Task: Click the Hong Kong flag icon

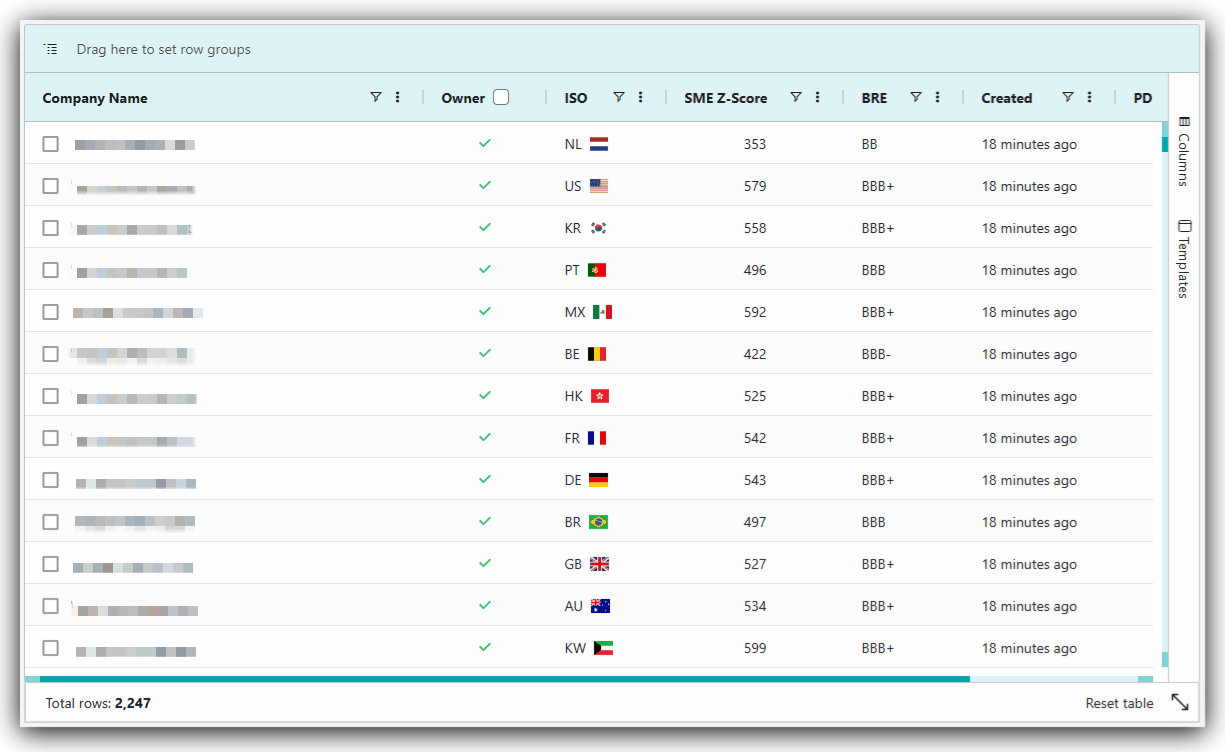Action: click(600, 396)
